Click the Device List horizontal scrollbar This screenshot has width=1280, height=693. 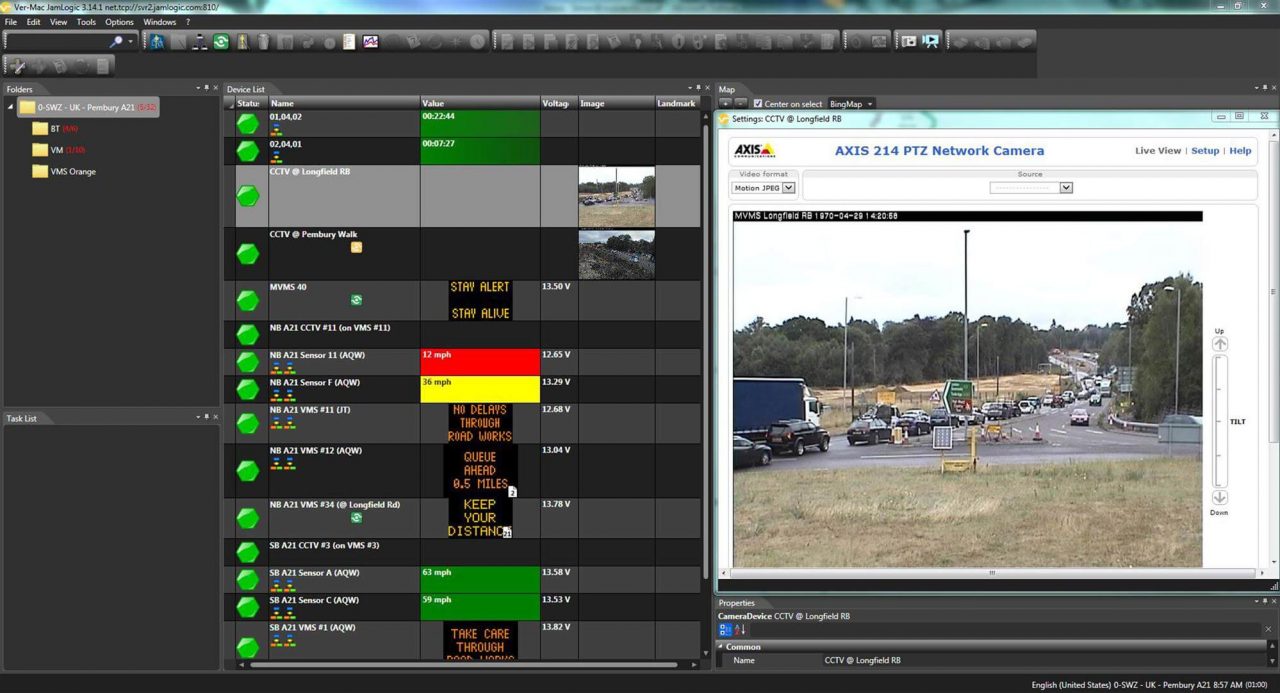click(465, 664)
